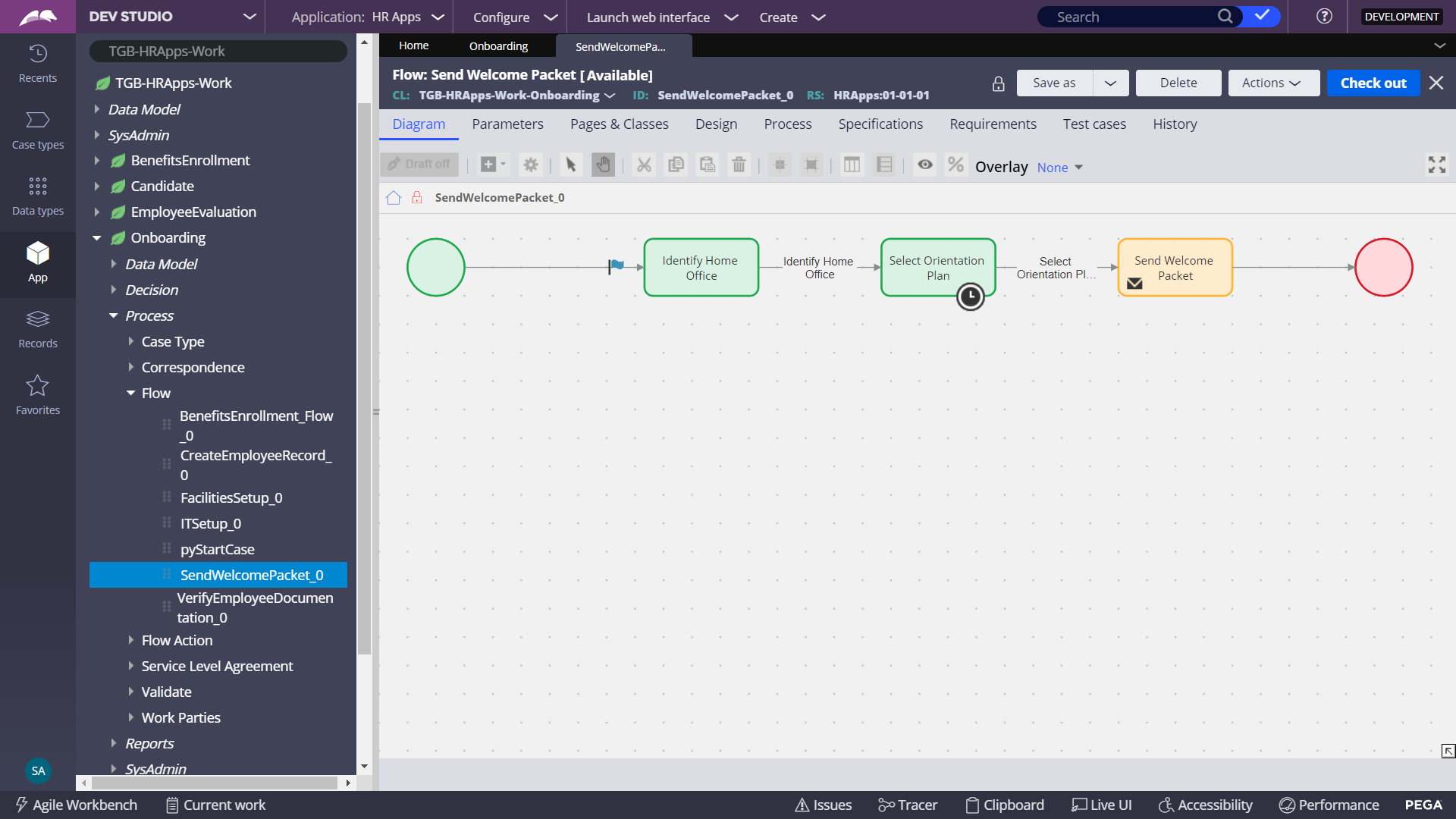Click the Send Welcome Packet shape

click(1175, 268)
